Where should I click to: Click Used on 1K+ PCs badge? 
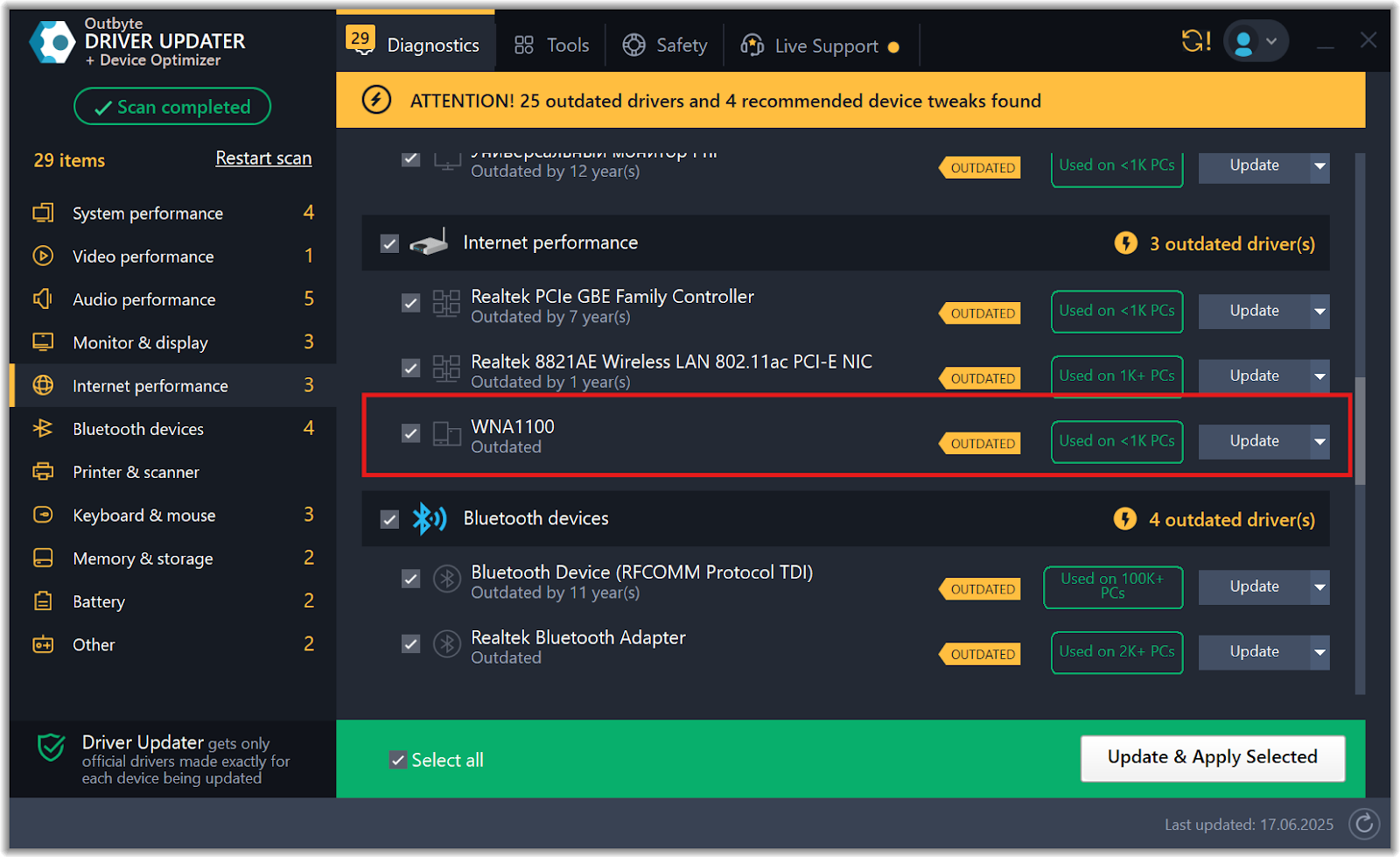1116,376
